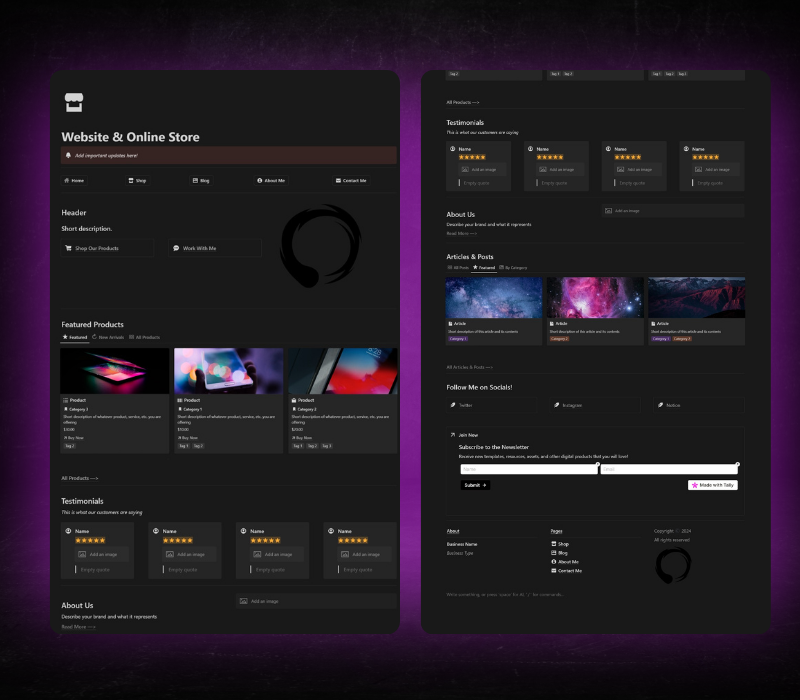The width and height of the screenshot is (800, 700).
Task: Click Add an image beside About Us in right panel
Action: [x=673, y=211]
